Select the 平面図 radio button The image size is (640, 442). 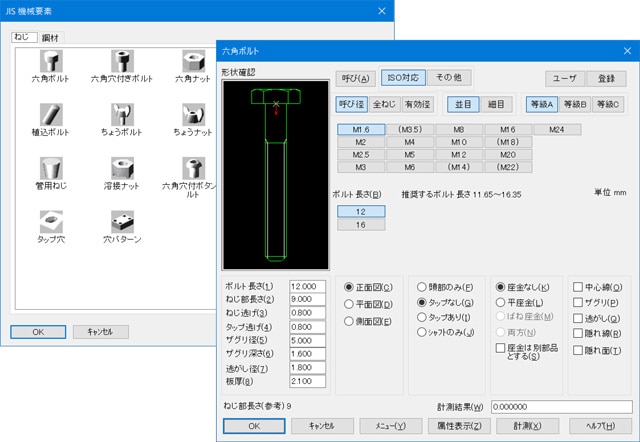[348, 303]
